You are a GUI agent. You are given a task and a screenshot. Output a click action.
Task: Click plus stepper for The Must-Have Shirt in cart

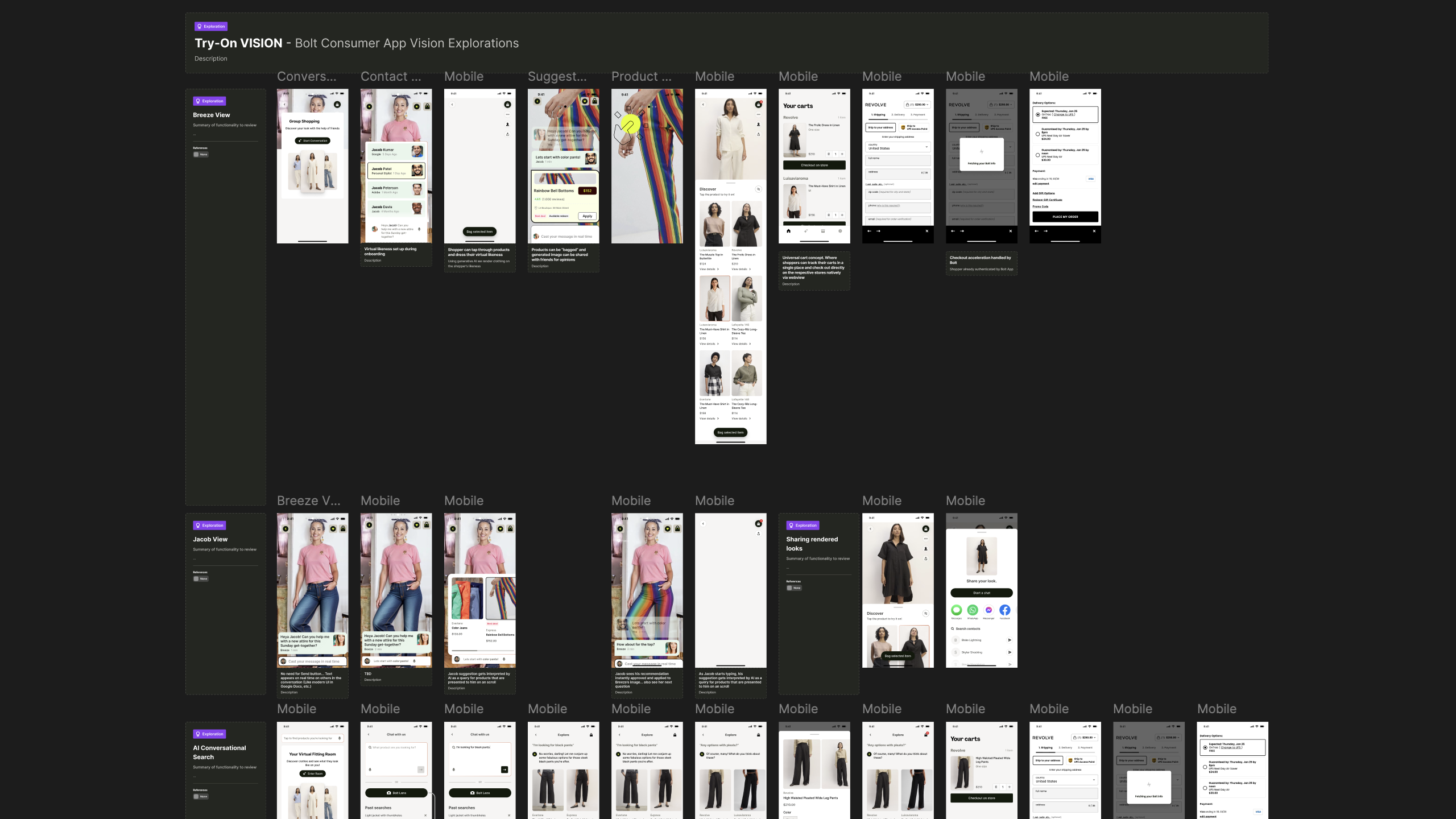(842, 215)
